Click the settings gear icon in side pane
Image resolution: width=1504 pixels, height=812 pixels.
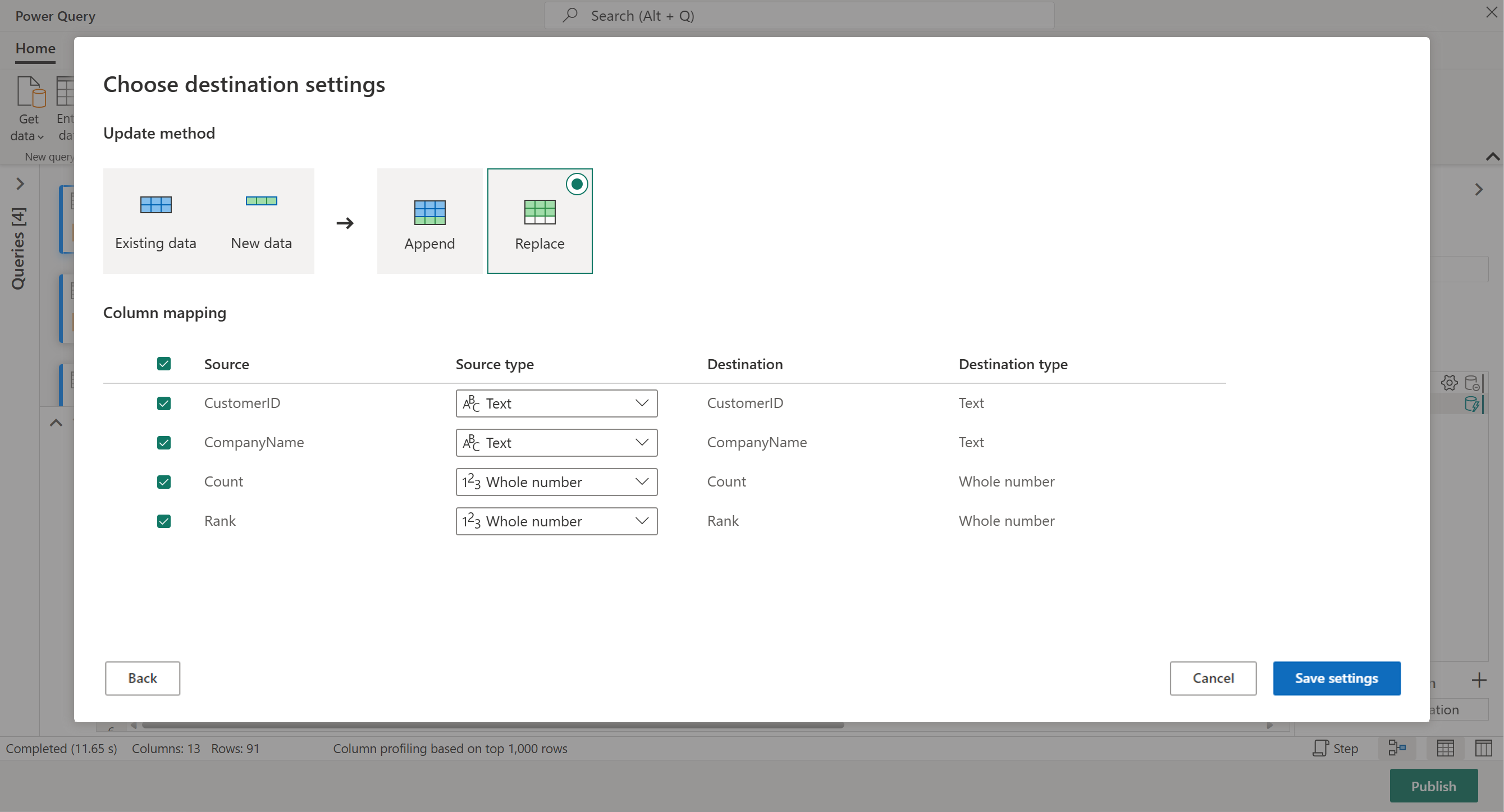[1449, 383]
